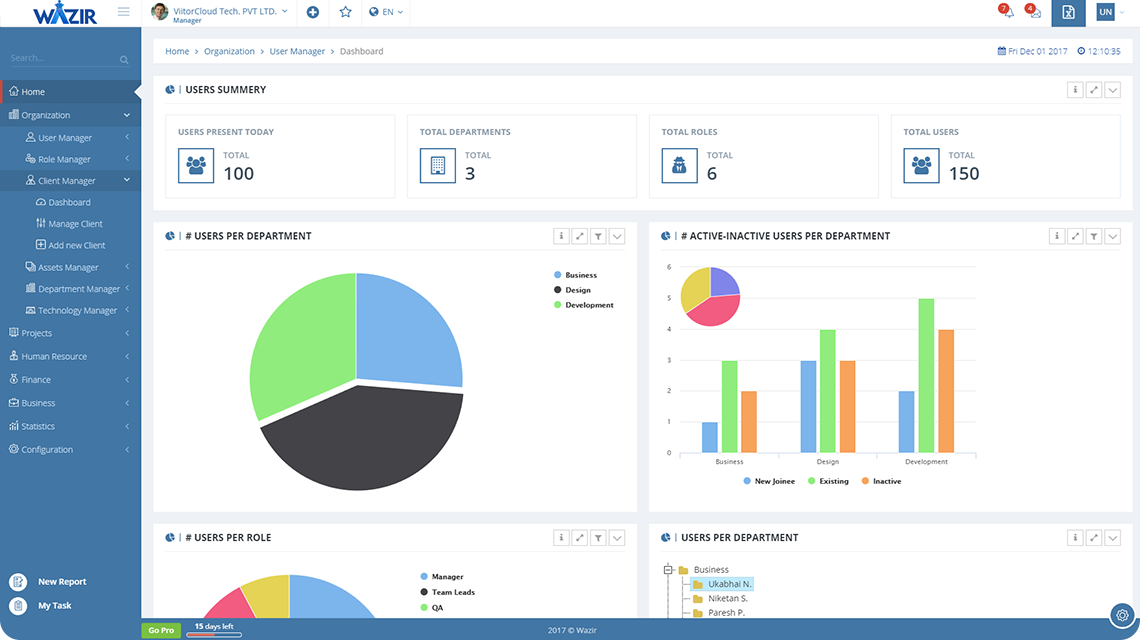
Task: Maximize the Users Summery panel
Action: pos(1093,90)
